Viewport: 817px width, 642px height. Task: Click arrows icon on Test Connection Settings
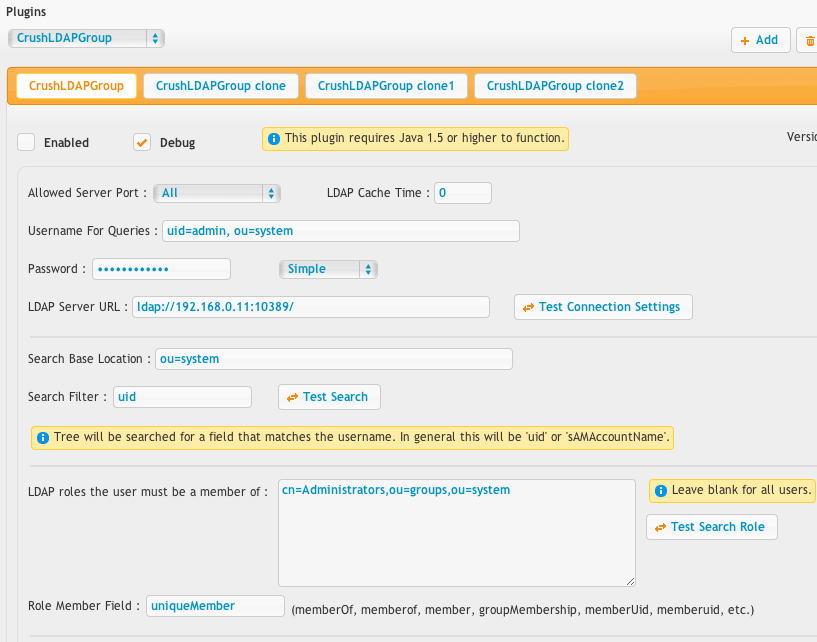[528, 307]
